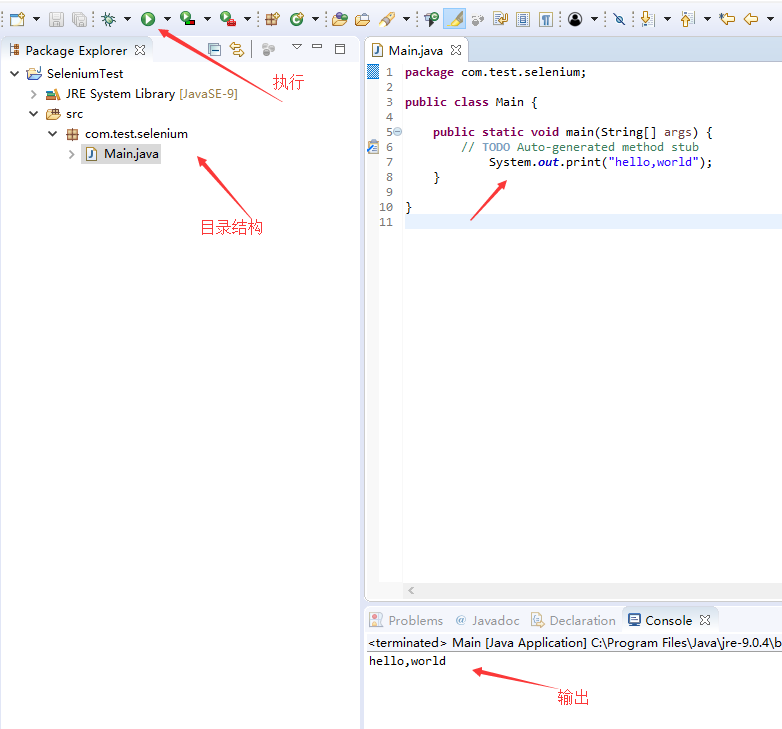782x729 pixels.
Task: Click the External Tools run icon
Action: coord(228,19)
